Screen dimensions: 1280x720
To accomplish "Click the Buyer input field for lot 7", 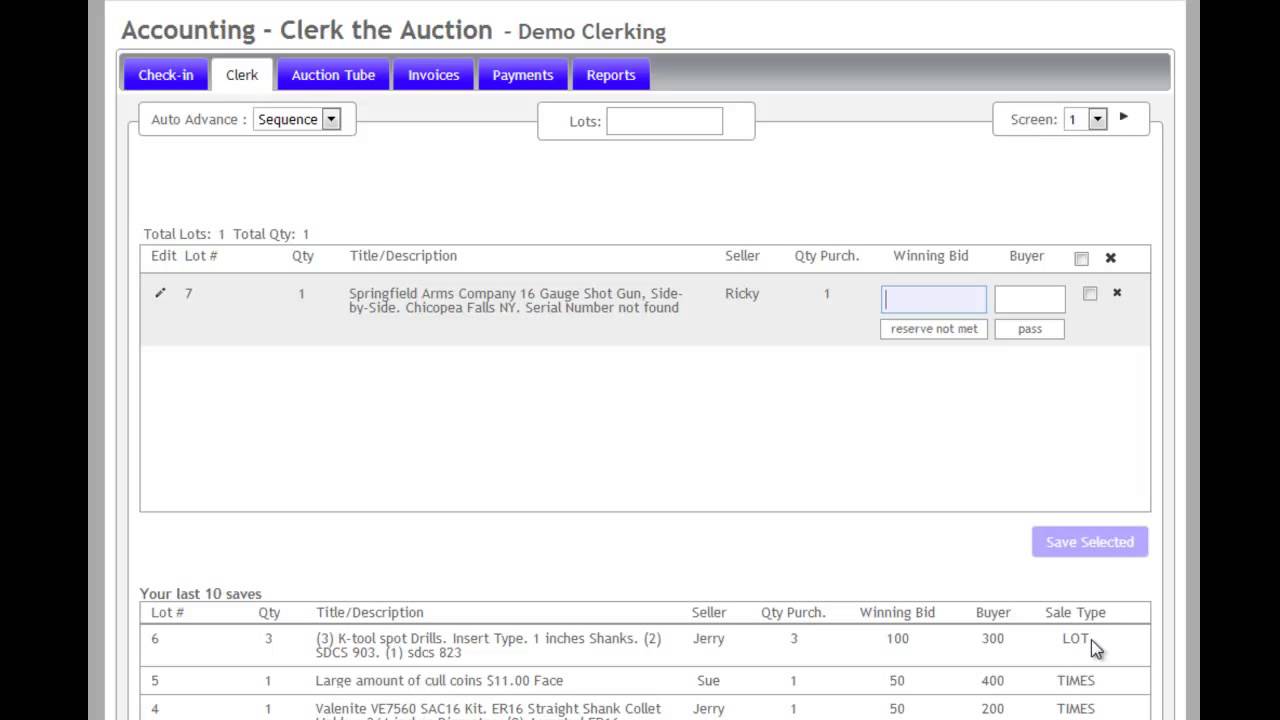I will pyautogui.click(x=1030, y=299).
